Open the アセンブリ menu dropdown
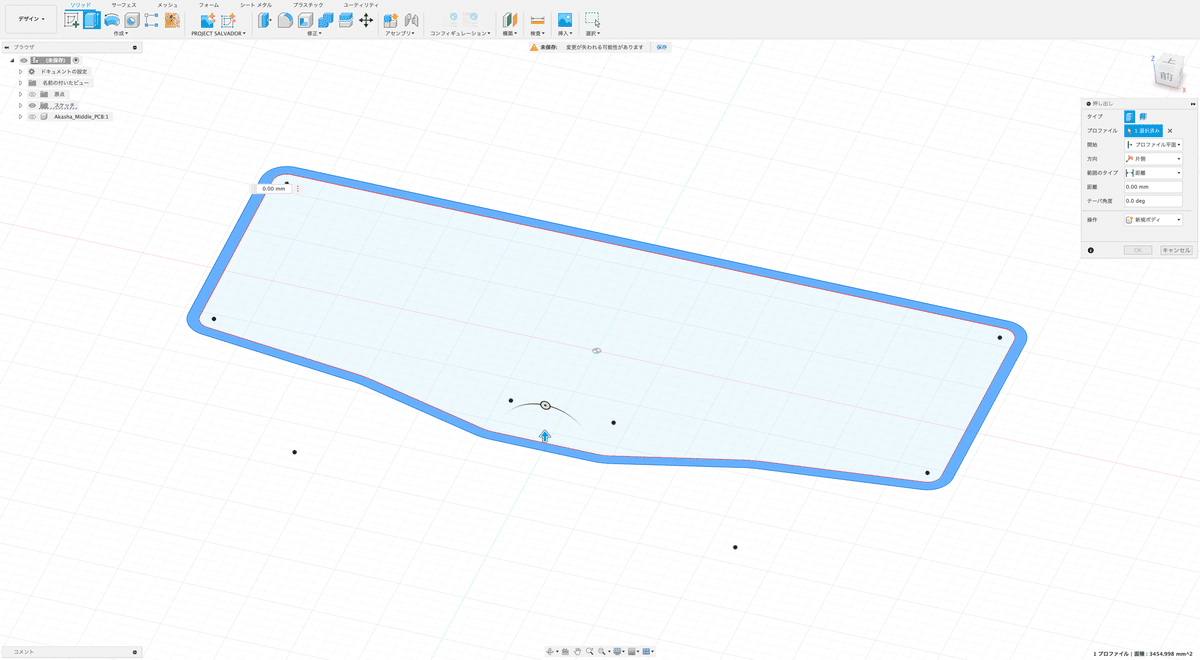The height and width of the screenshot is (660, 1200). tap(401, 33)
